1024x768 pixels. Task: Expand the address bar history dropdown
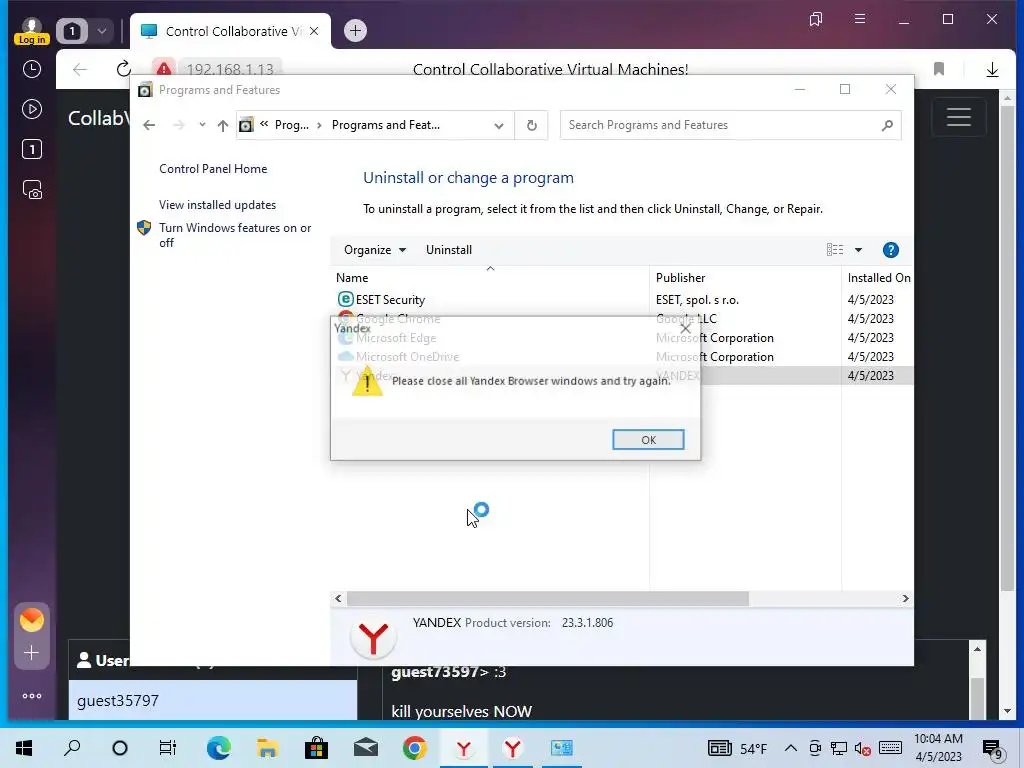499,125
